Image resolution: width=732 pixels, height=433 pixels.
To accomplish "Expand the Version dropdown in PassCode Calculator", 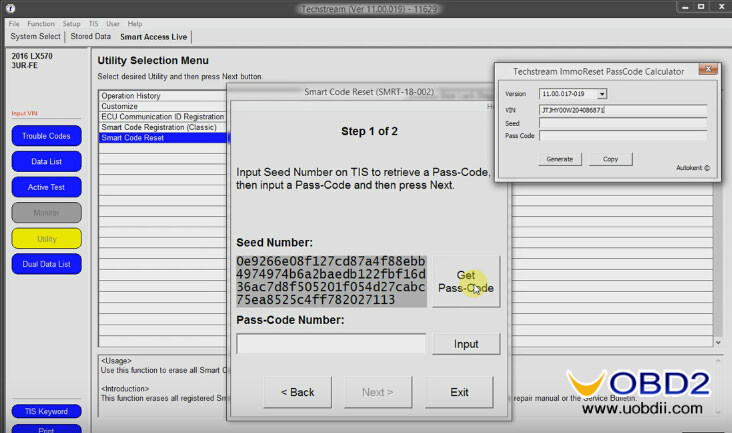I will click(x=602, y=94).
